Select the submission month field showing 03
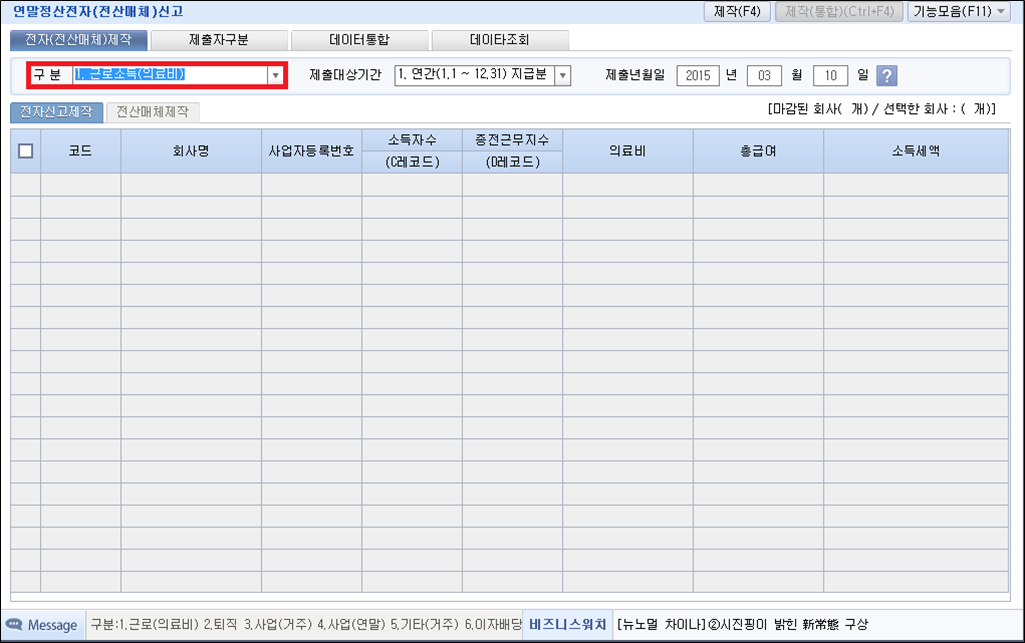 click(764, 76)
